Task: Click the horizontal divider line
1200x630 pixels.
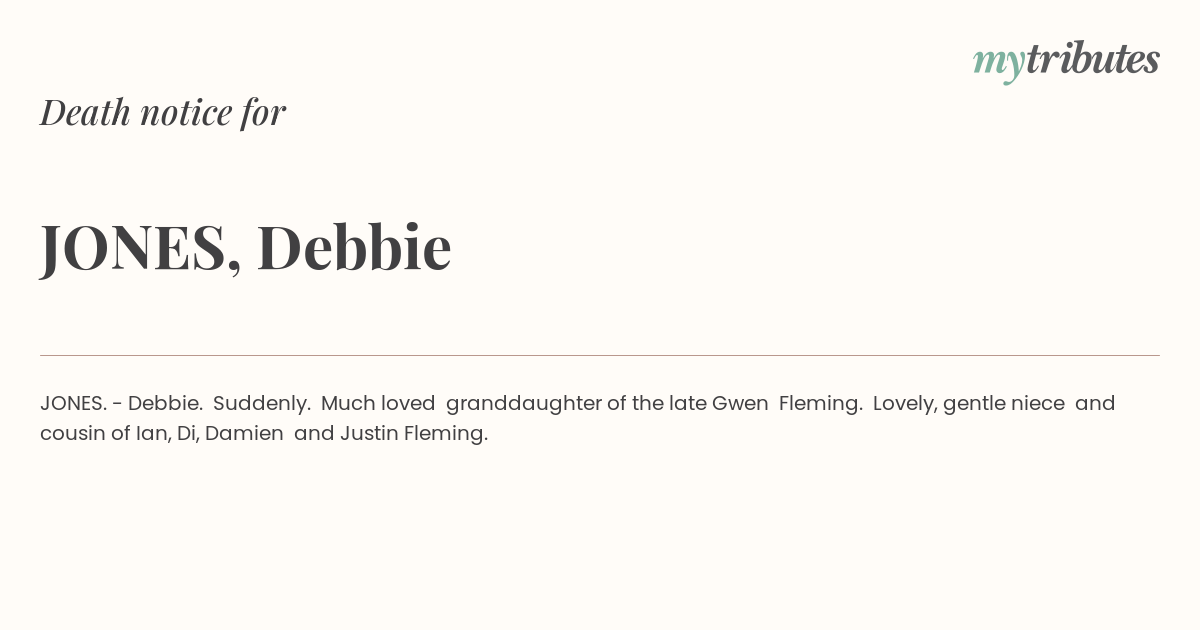Action: 600,355
